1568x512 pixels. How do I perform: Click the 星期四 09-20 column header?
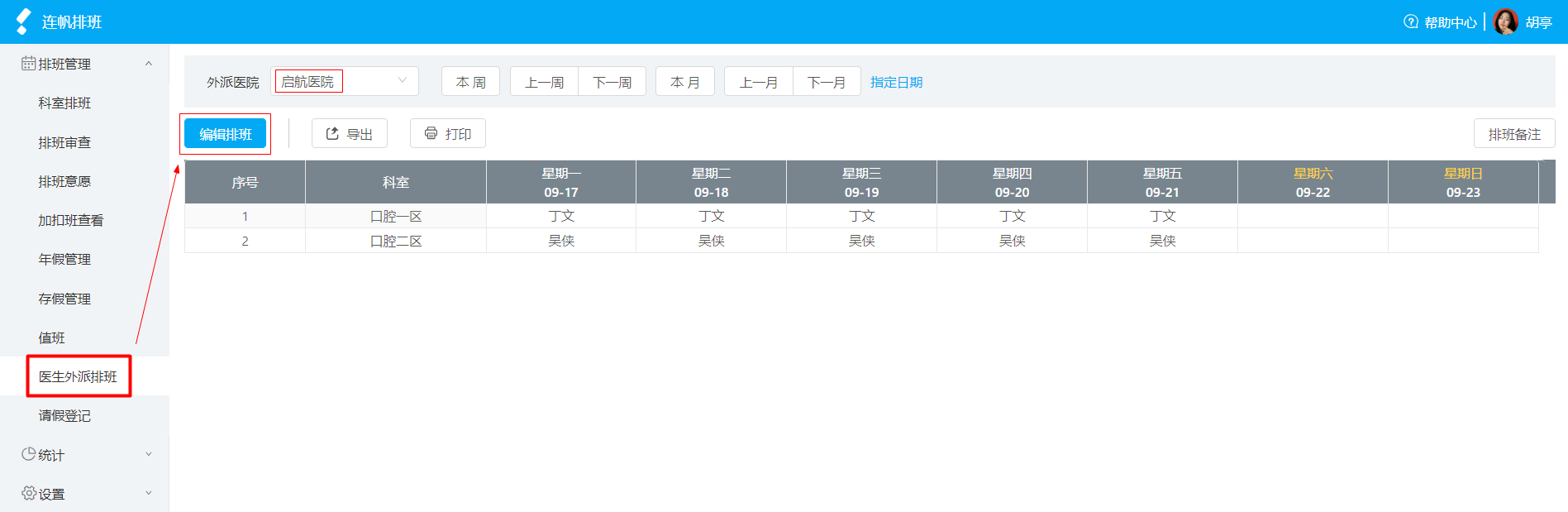coord(1012,182)
